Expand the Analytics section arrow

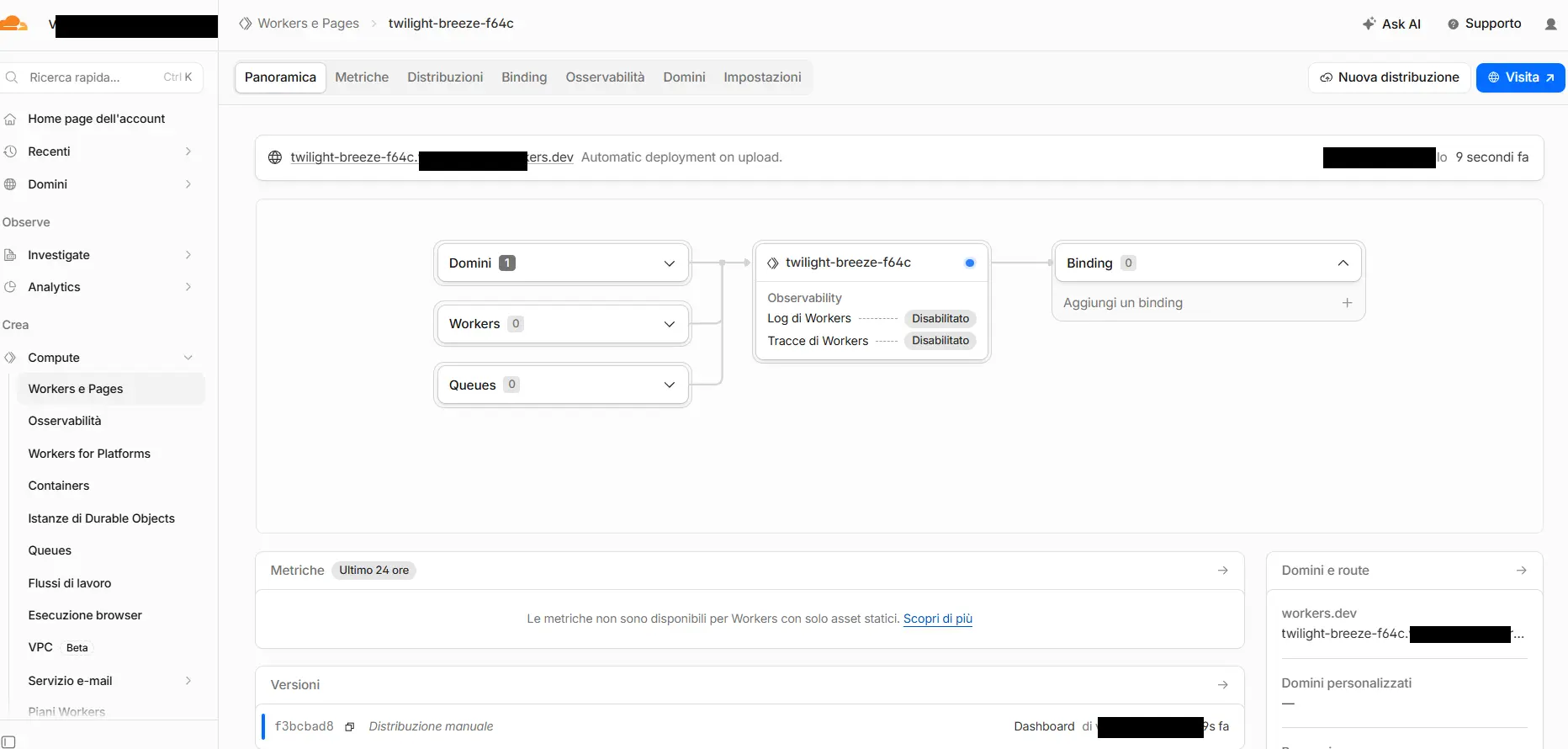[188, 287]
